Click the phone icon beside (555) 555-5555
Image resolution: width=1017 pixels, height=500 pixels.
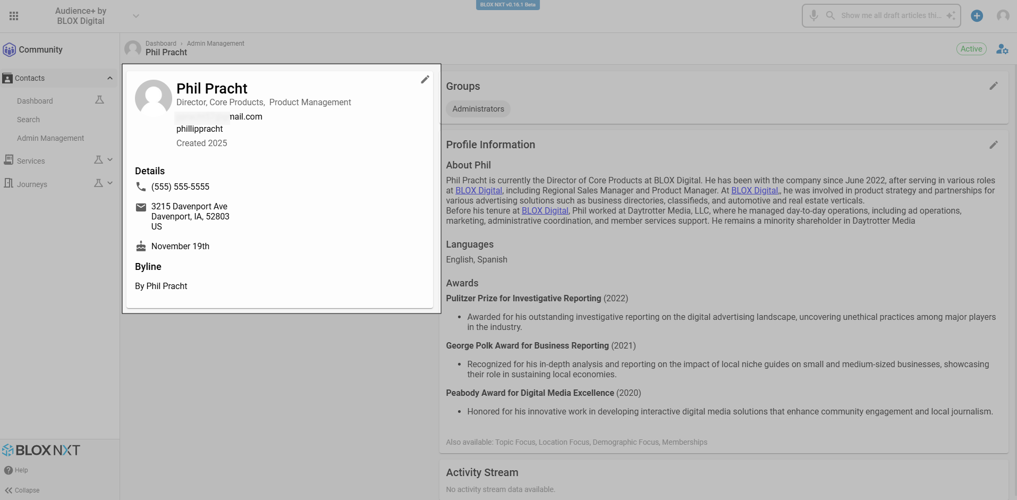[141, 187]
